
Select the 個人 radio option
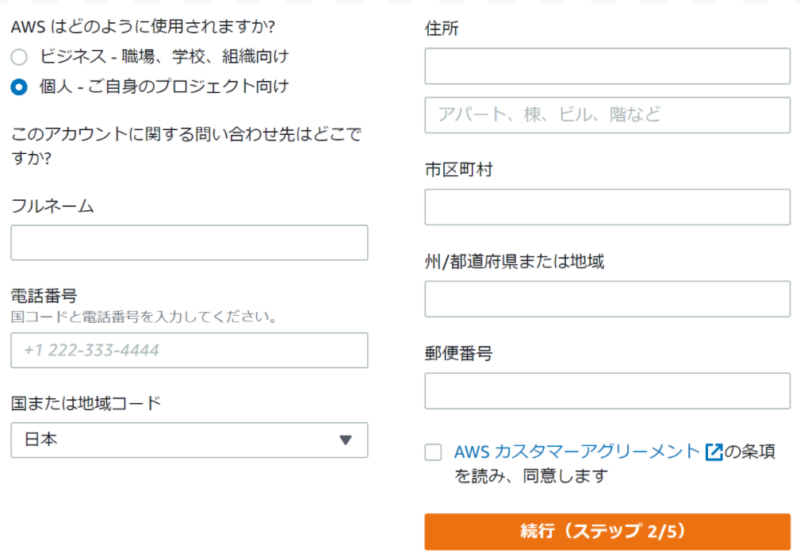[19, 87]
